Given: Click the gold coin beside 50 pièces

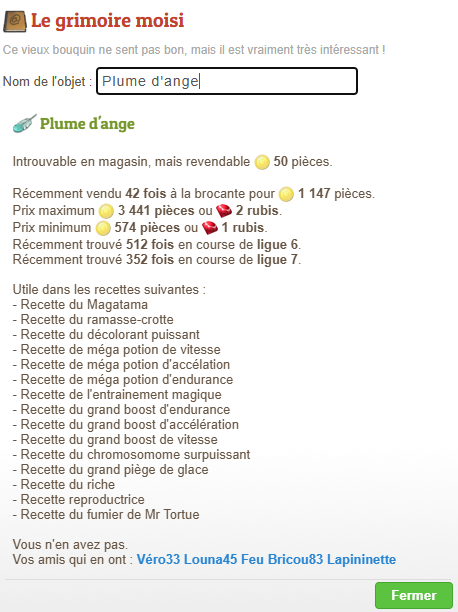Looking at the screenshot, I should [x=262, y=162].
